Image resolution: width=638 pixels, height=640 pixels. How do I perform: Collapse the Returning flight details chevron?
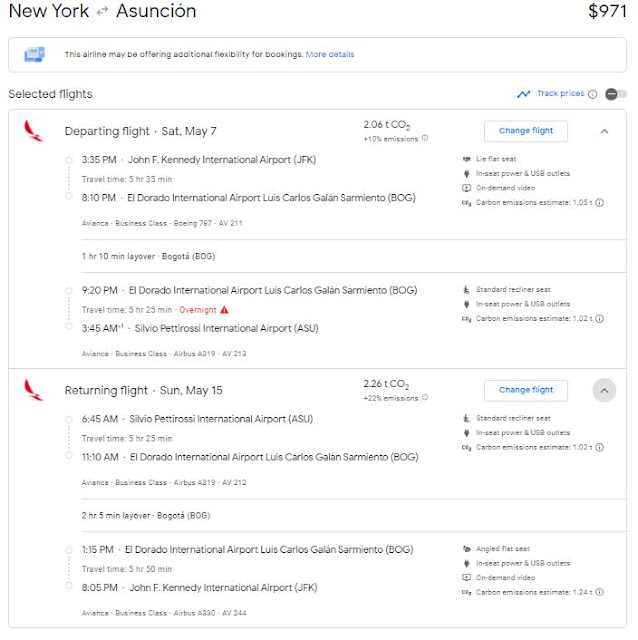click(604, 391)
